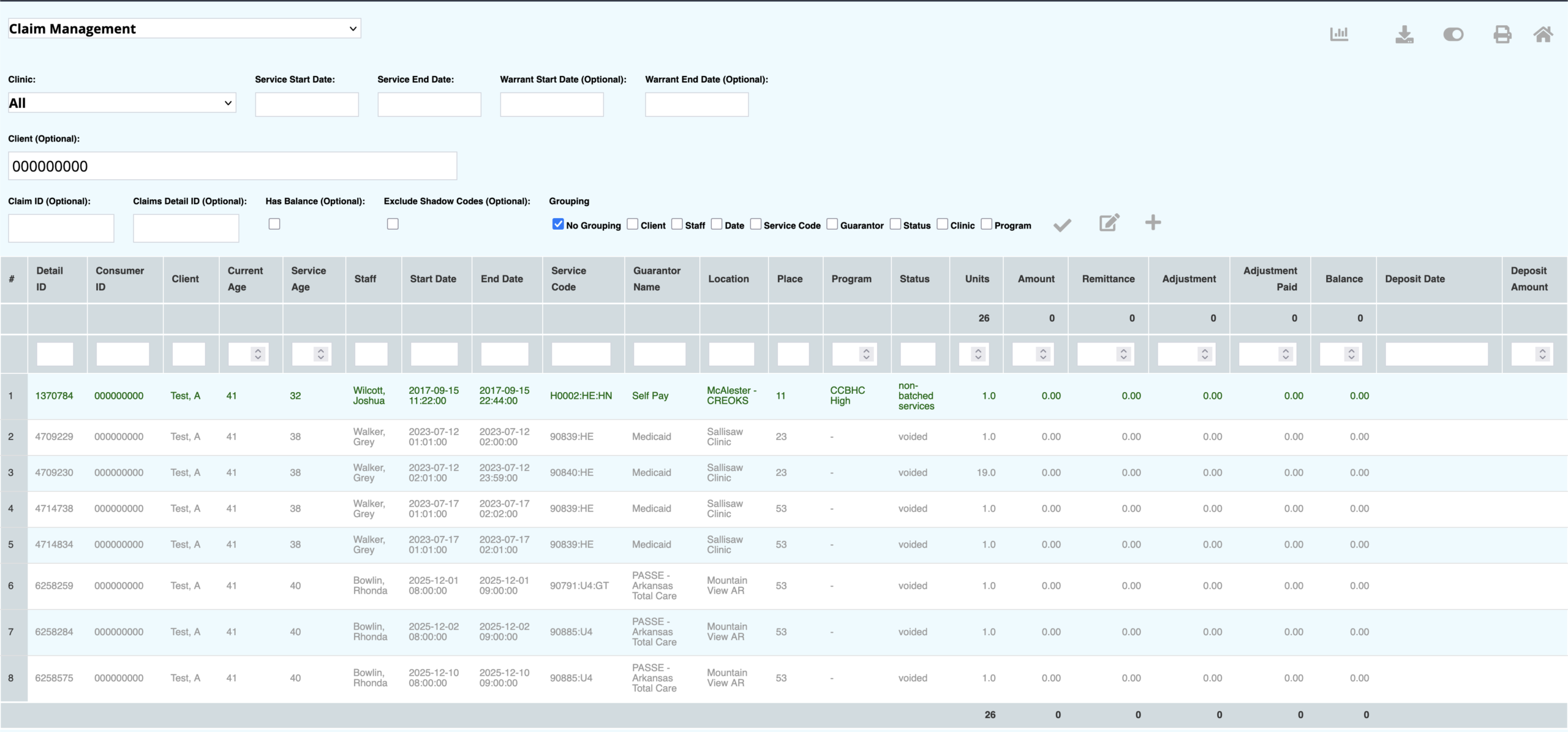Click the Claims Detail ID input field
The height and width of the screenshot is (732, 1568).
(186, 228)
